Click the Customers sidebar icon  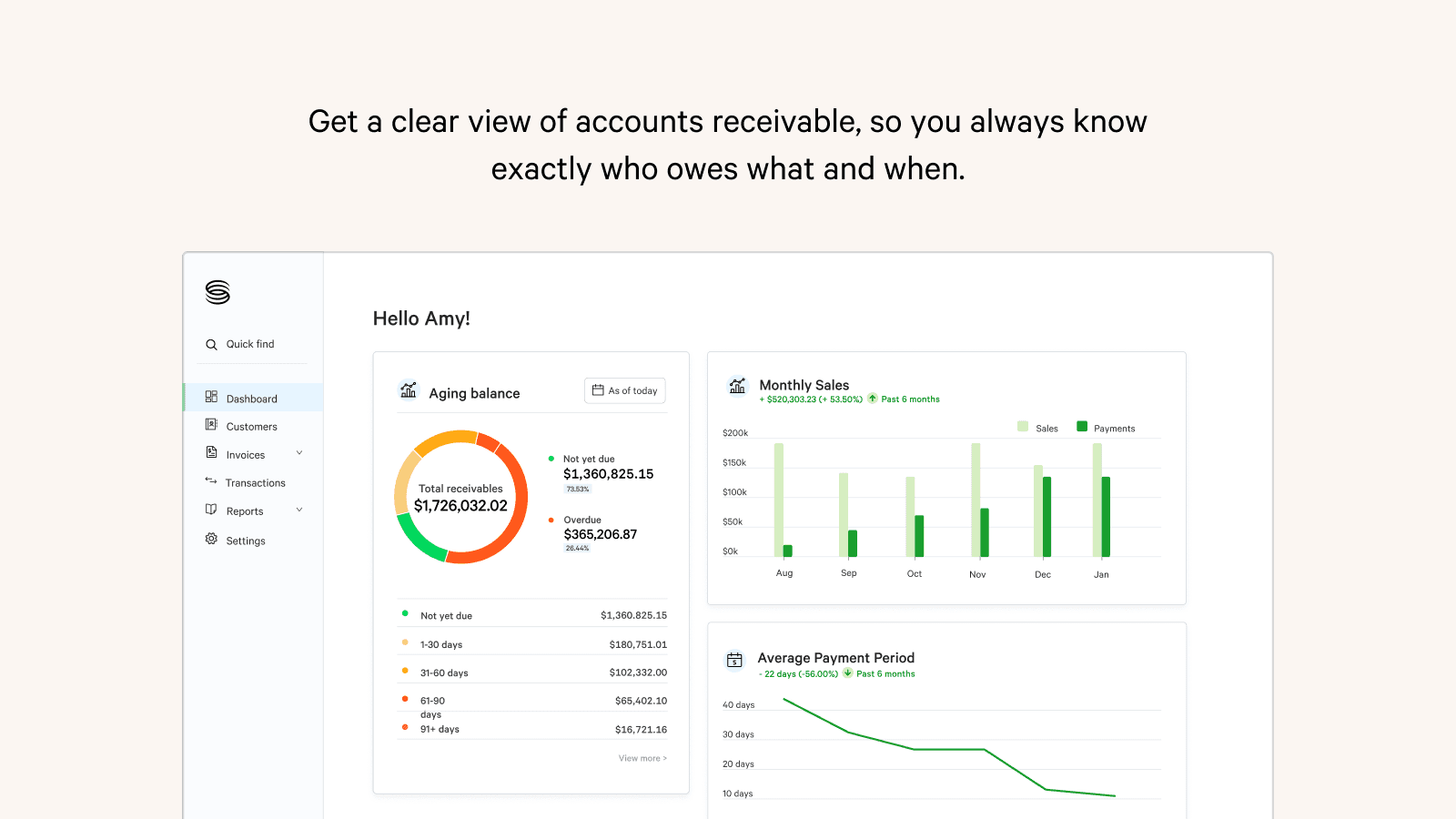coord(210,426)
